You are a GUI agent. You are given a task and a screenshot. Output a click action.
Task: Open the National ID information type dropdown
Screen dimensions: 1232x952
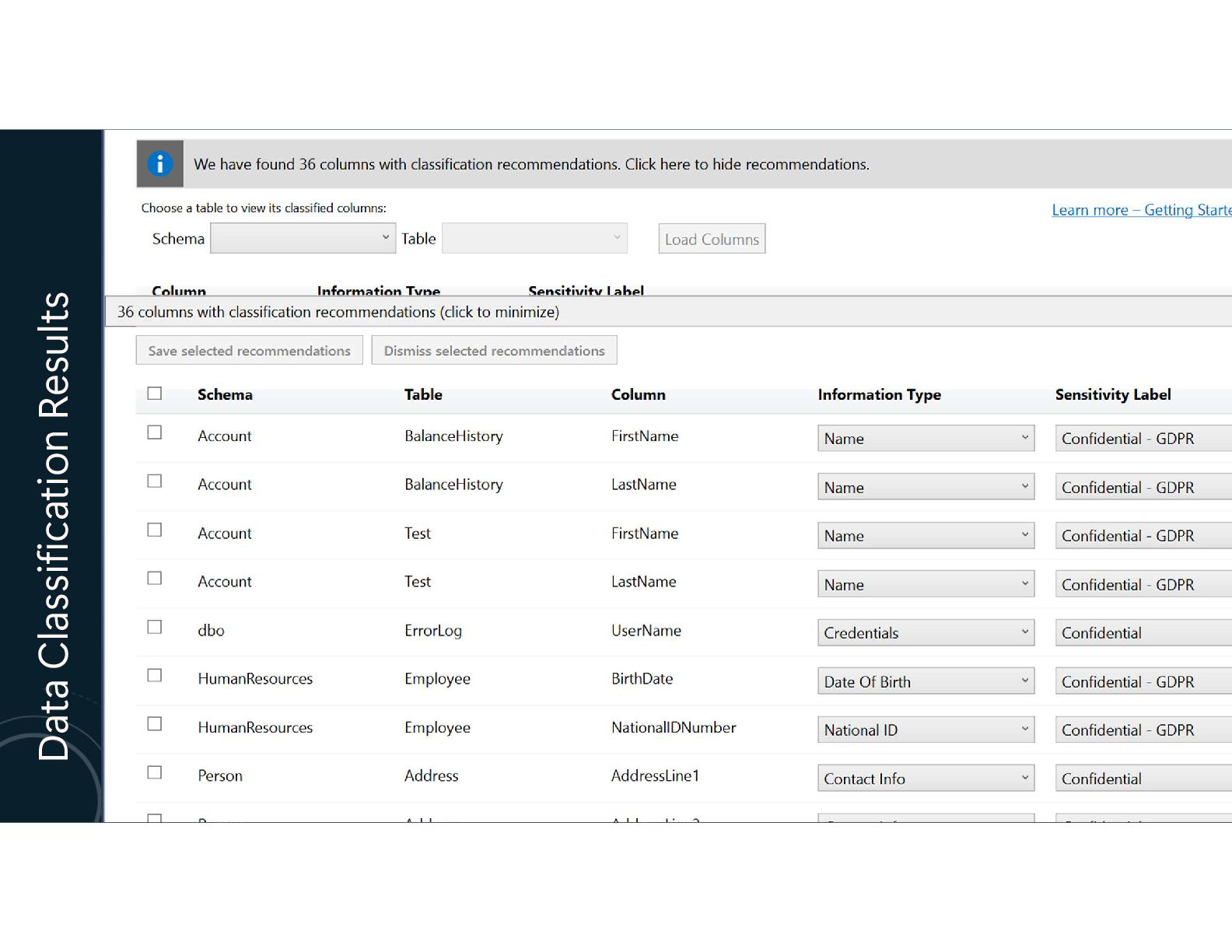(926, 730)
